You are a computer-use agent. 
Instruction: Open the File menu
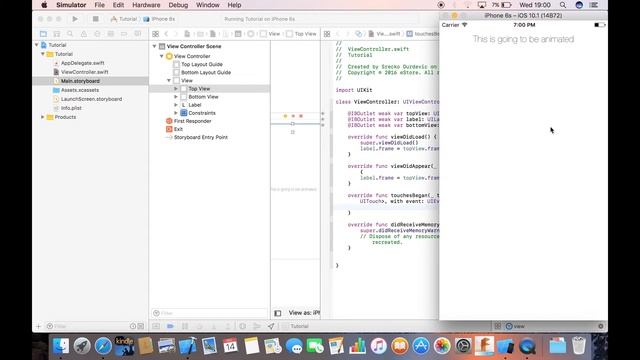click(x=99, y=5)
